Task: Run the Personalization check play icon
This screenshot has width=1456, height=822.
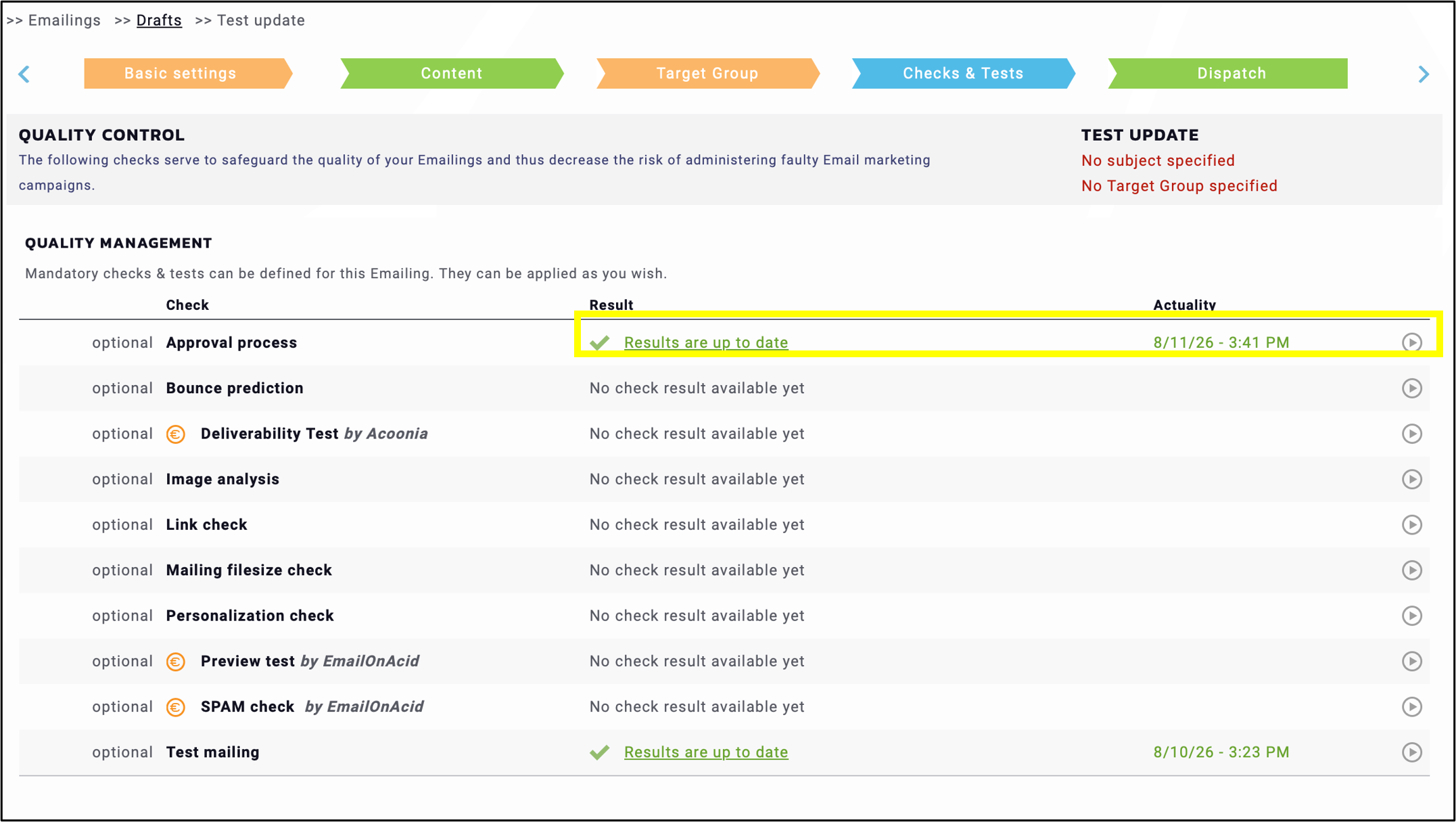Action: pos(1411,616)
